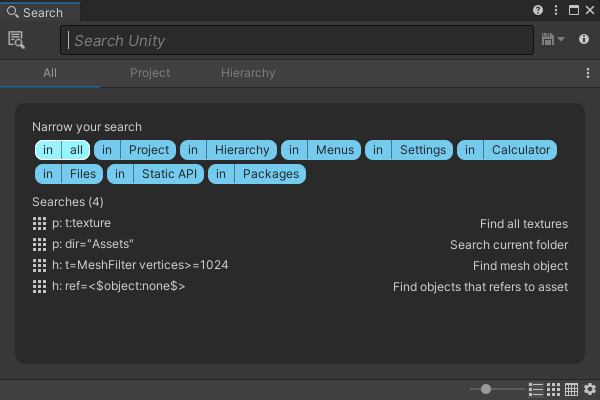The height and width of the screenshot is (400, 600).
Task: Close the Search window
Action: point(590,10)
